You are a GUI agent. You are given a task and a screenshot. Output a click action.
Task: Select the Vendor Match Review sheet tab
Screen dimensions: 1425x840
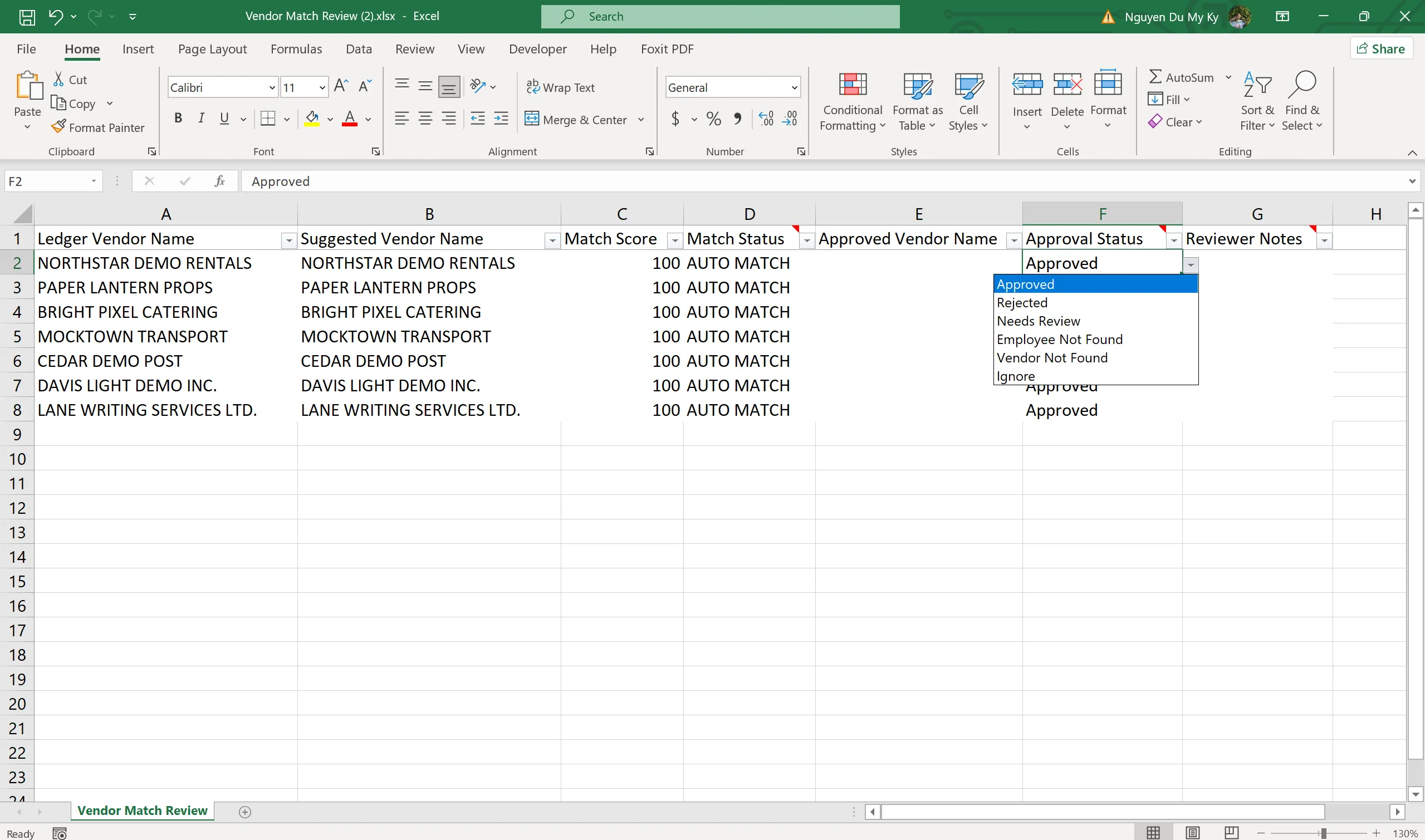tap(142, 810)
